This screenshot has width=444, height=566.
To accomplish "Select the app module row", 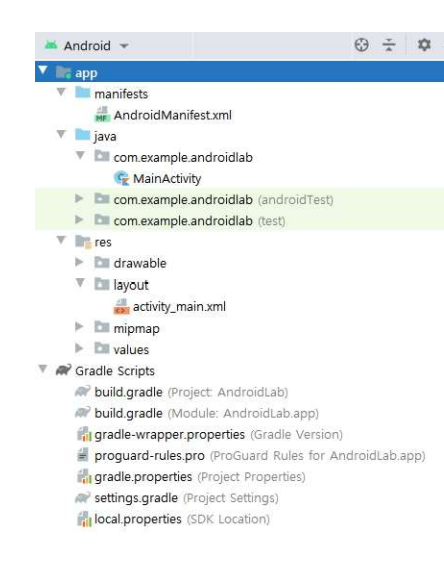I will 239,71.
